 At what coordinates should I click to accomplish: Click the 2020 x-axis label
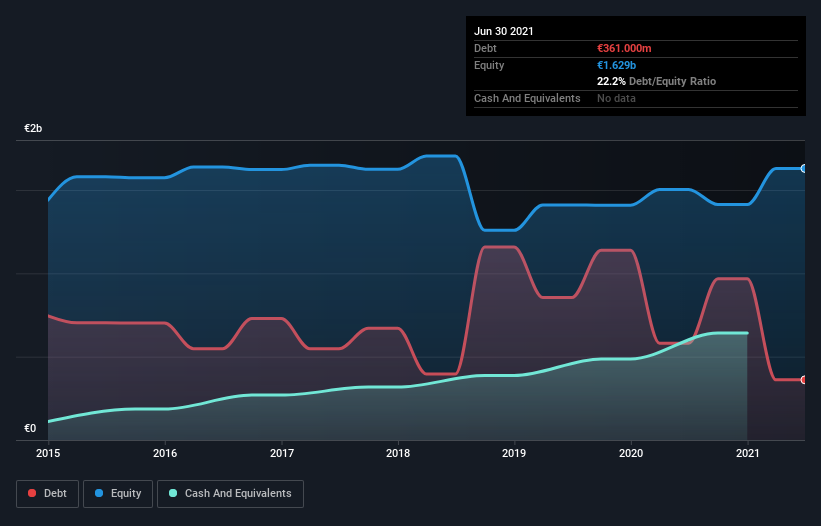(x=631, y=453)
